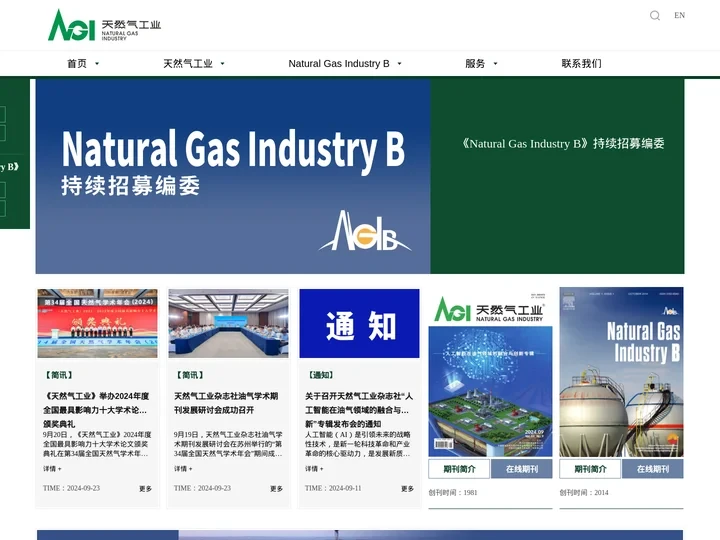
Task: Open the Natural Gas Industry B journal cover
Action: point(621,372)
